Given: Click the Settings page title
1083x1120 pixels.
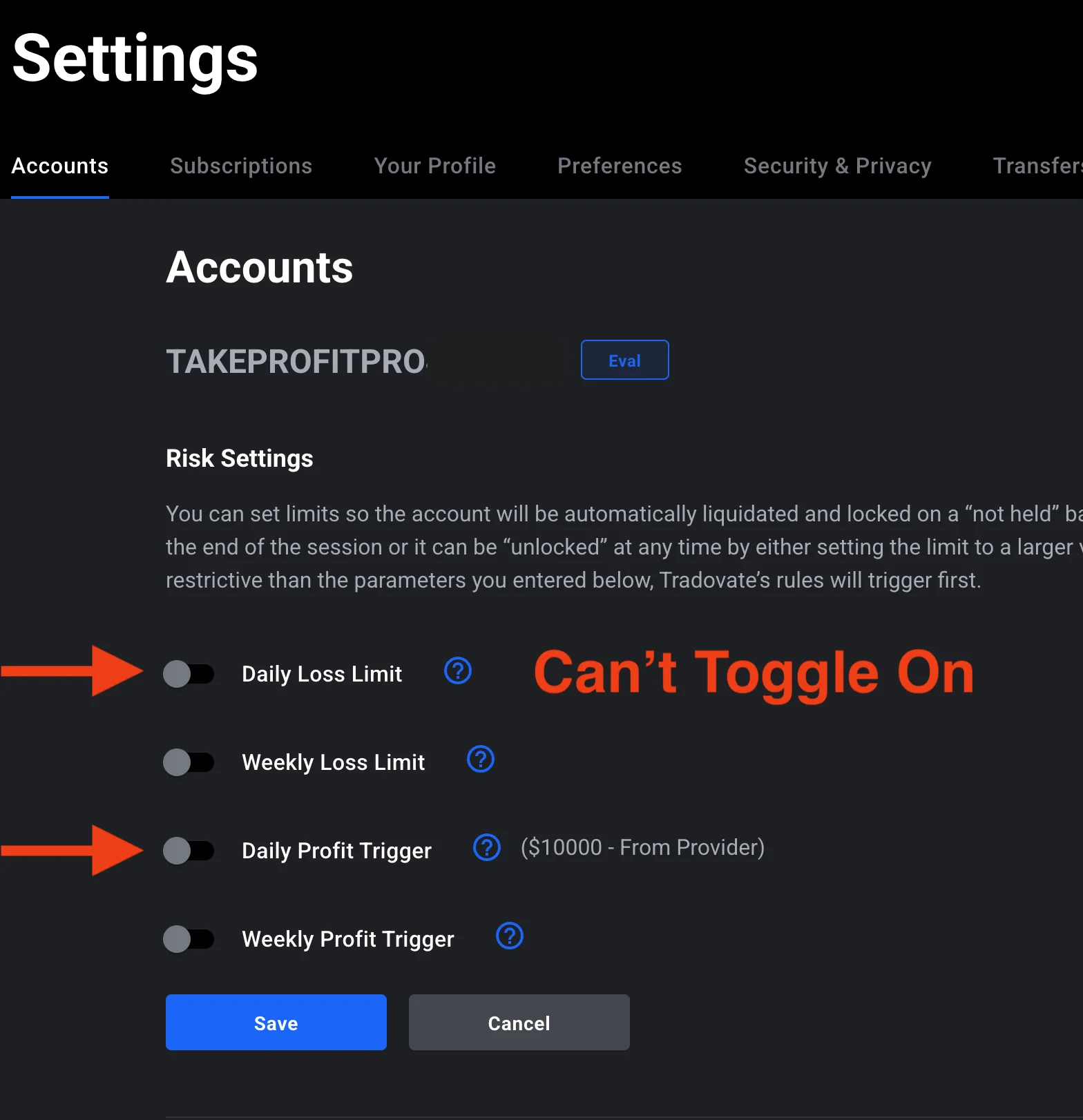Looking at the screenshot, I should coord(135,60).
